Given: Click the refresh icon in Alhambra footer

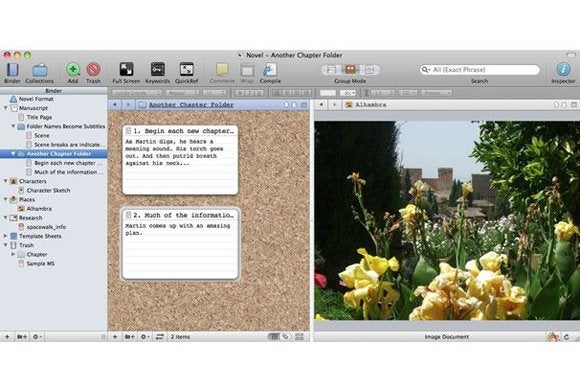Looking at the screenshot, I should point(566,337).
